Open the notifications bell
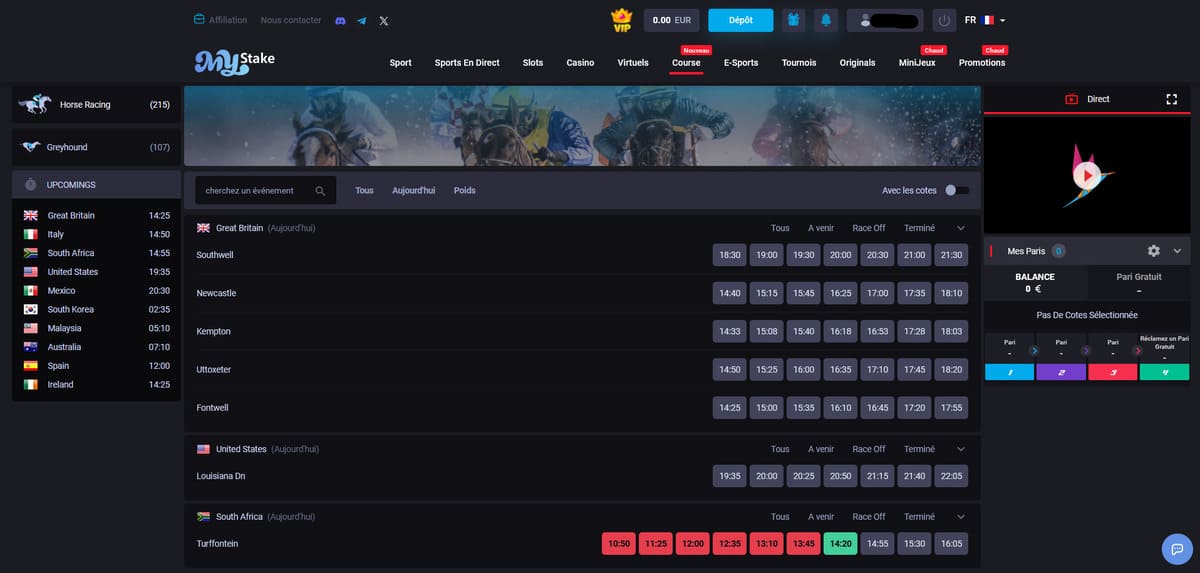The image size is (1200, 573). coord(826,20)
